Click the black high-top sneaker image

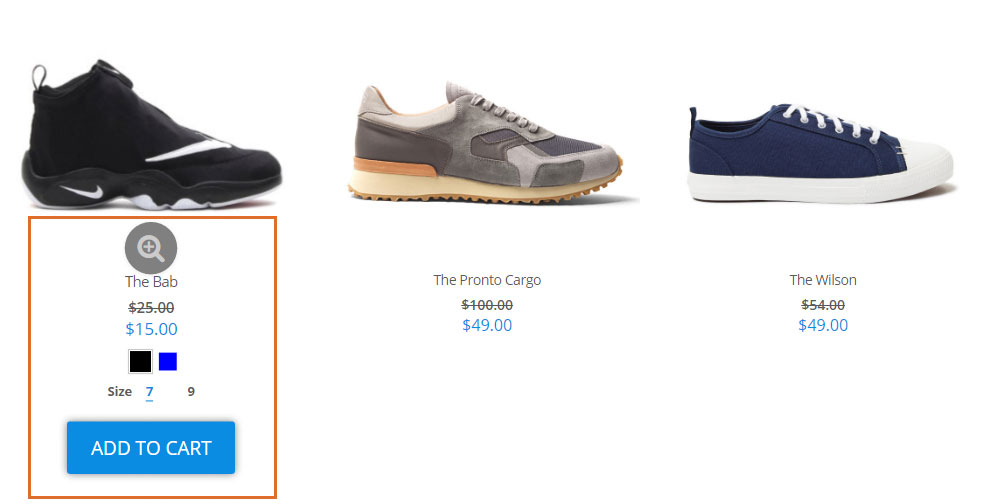pos(151,136)
